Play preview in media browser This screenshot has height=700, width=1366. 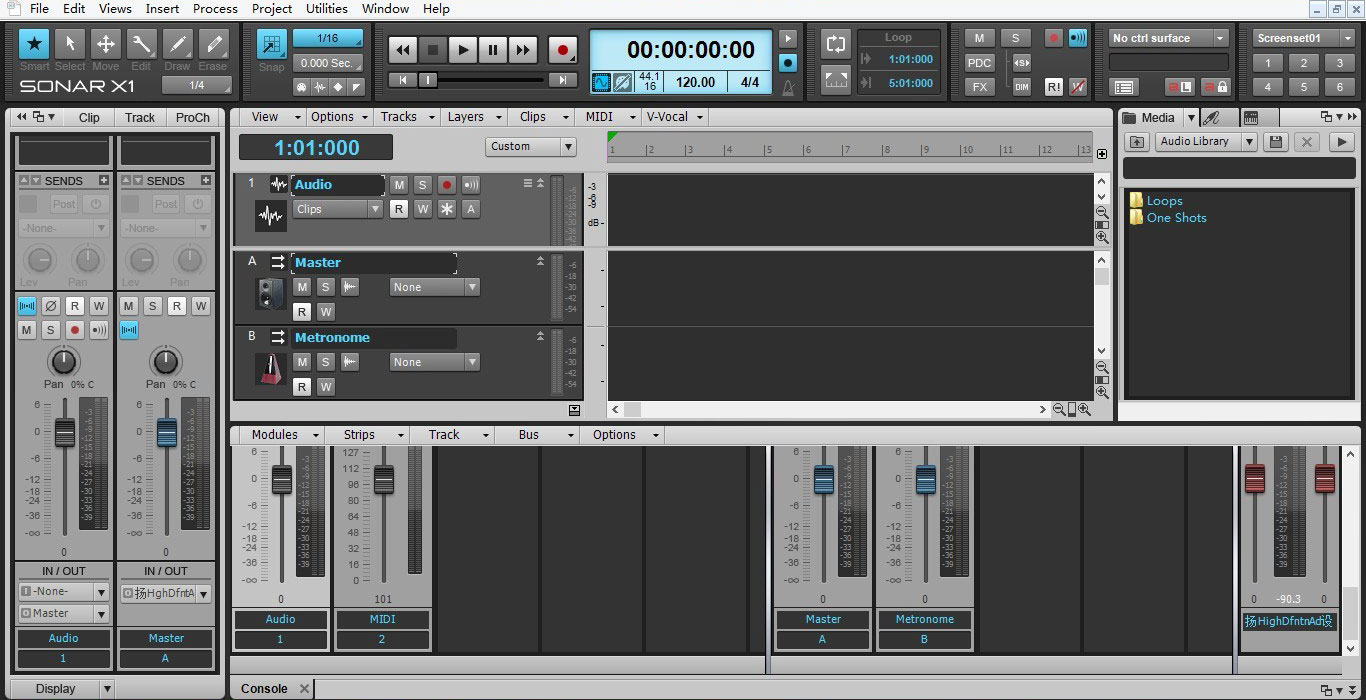1341,142
